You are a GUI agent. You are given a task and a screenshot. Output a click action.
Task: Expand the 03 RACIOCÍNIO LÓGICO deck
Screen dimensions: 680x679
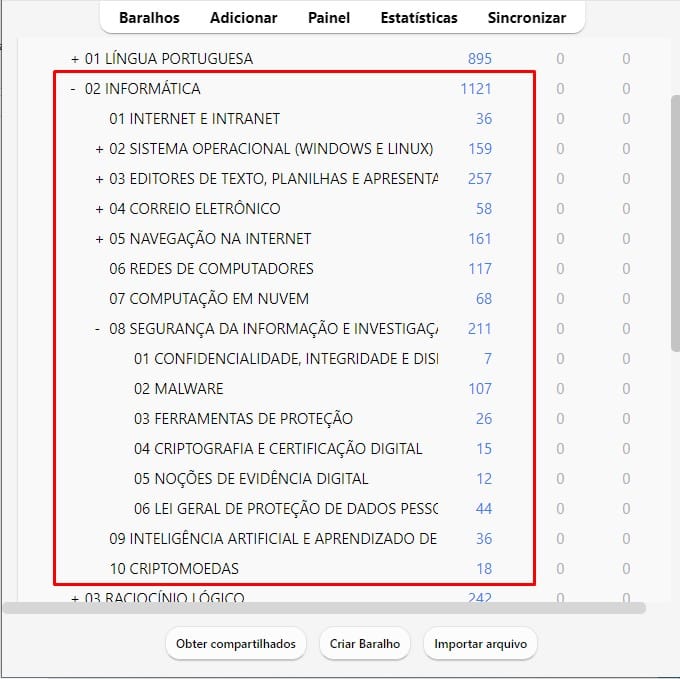point(75,599)
